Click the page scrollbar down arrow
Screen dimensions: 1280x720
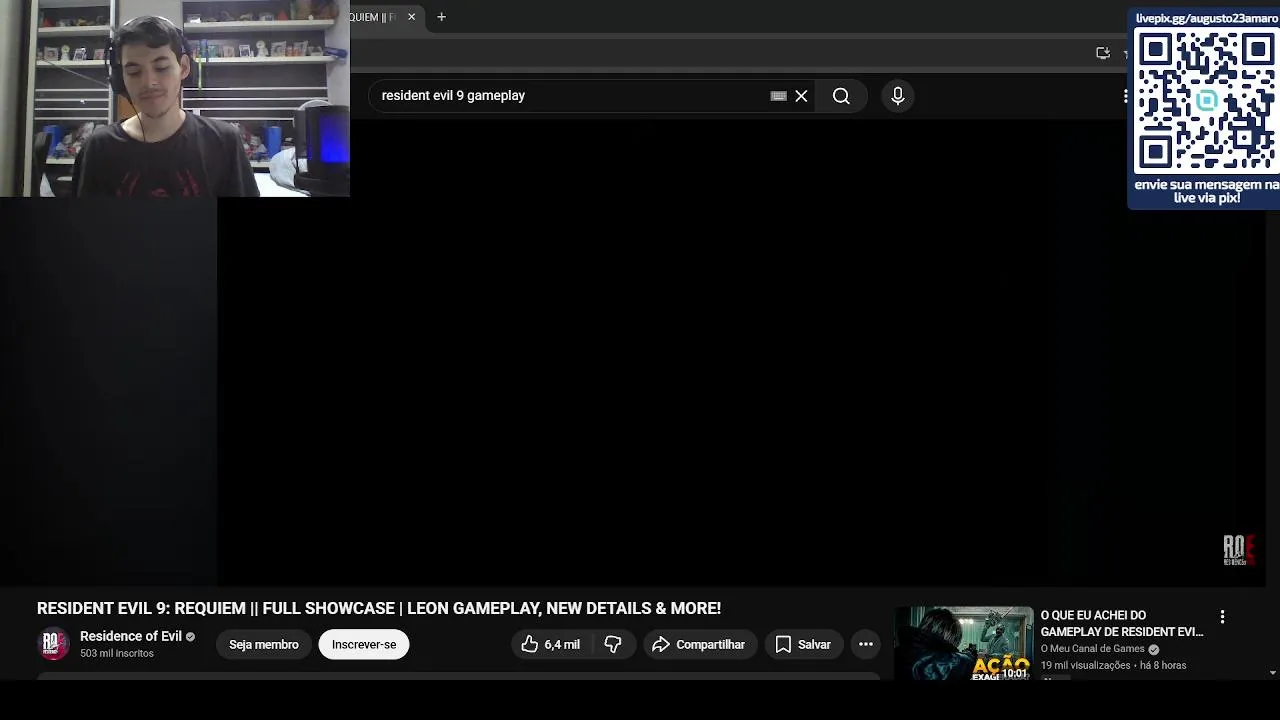click(x=1272, y=673)
